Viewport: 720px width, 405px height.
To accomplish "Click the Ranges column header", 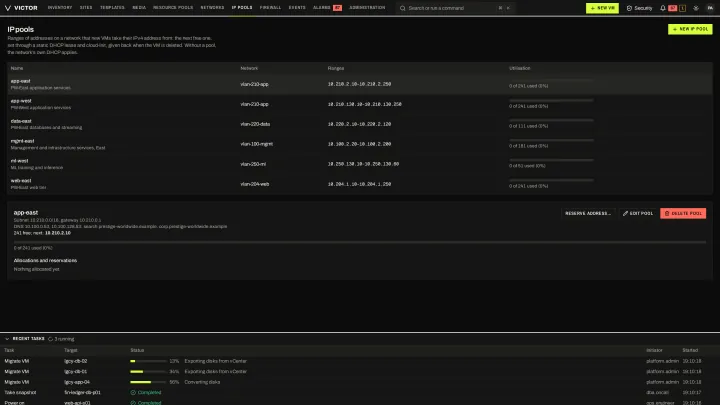I will [x=336, y=68].
